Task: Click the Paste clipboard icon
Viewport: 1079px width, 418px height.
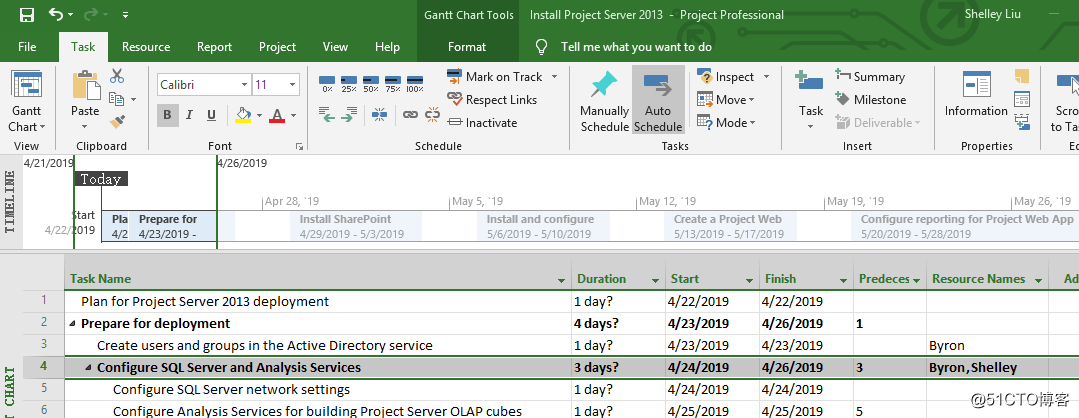Action: click(x=86, y=85)
